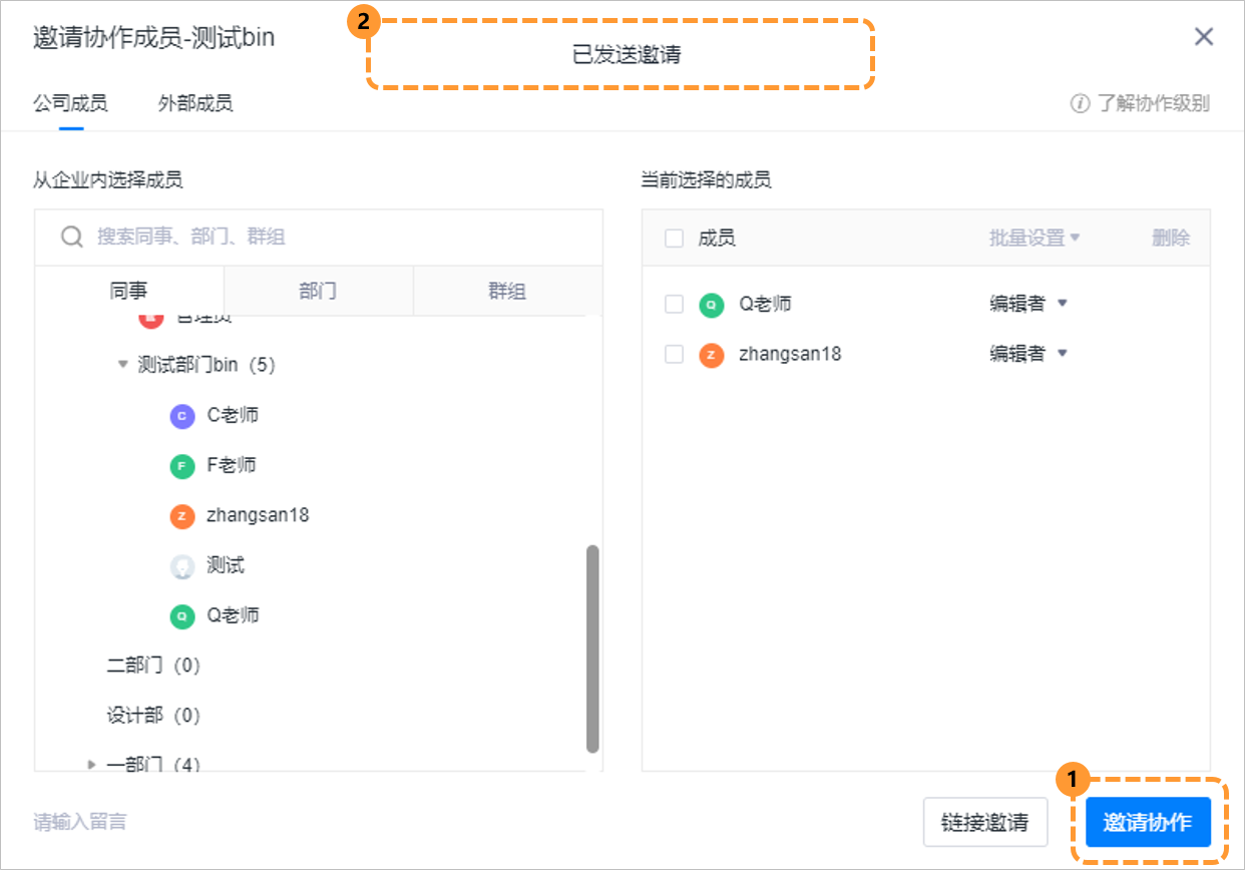The image size is (1245, 870).
Task: Click Q老师's green avatar in the member tree
Action: 183,616
